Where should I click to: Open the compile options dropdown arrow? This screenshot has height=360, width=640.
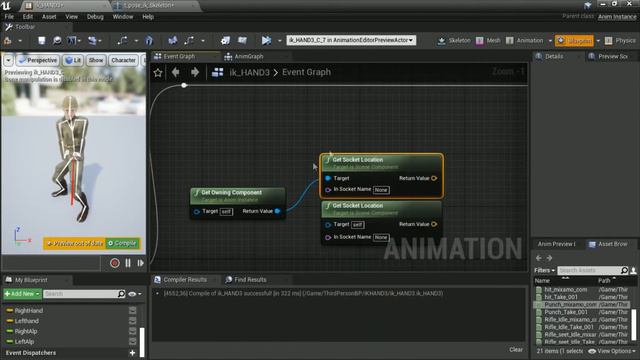[x=20, y=40]
